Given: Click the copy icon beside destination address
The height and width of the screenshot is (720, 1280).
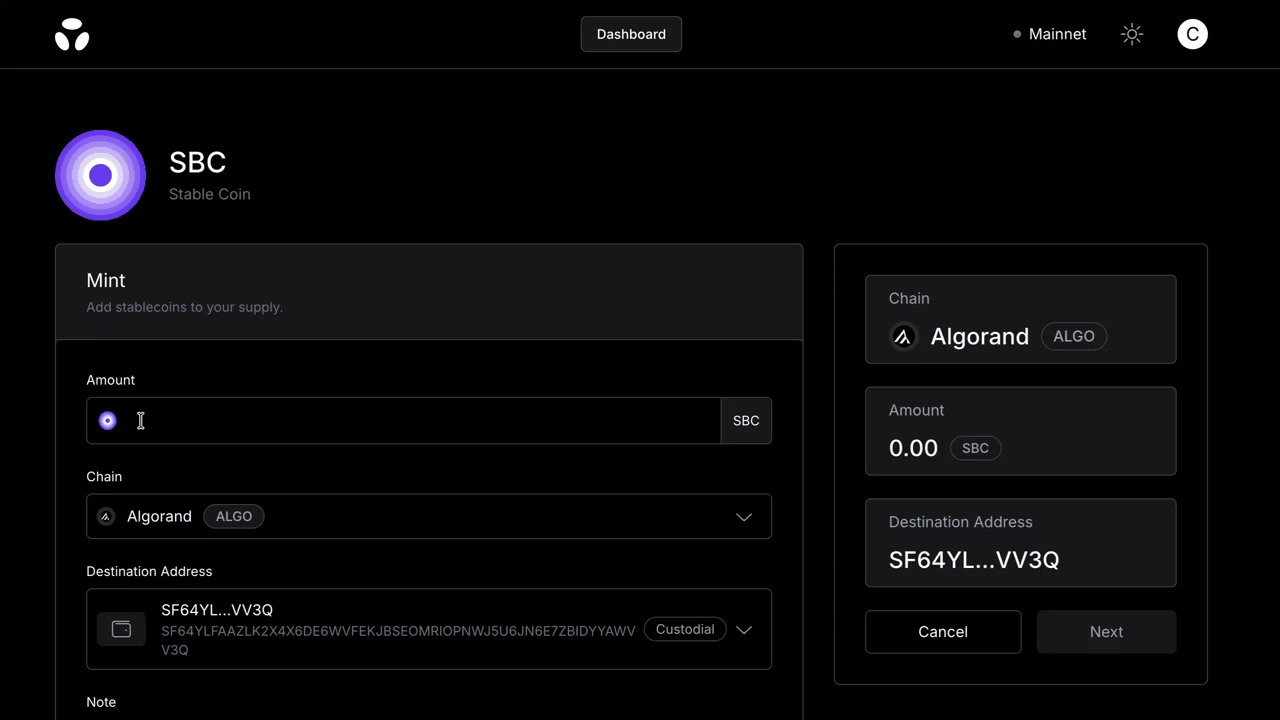Looking at the screenshot, I should (120, 629).
